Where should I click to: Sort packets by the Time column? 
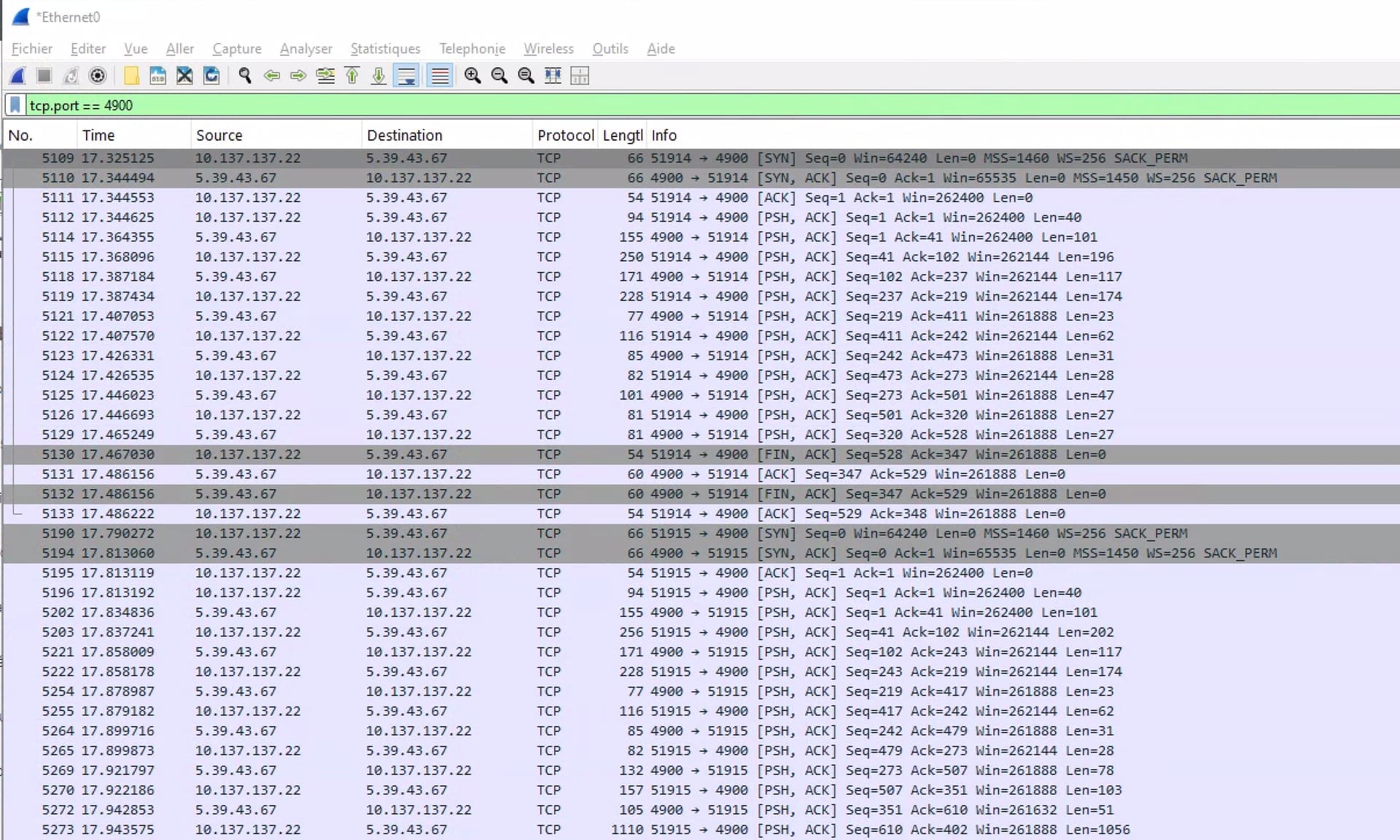[x=133, y=136]
